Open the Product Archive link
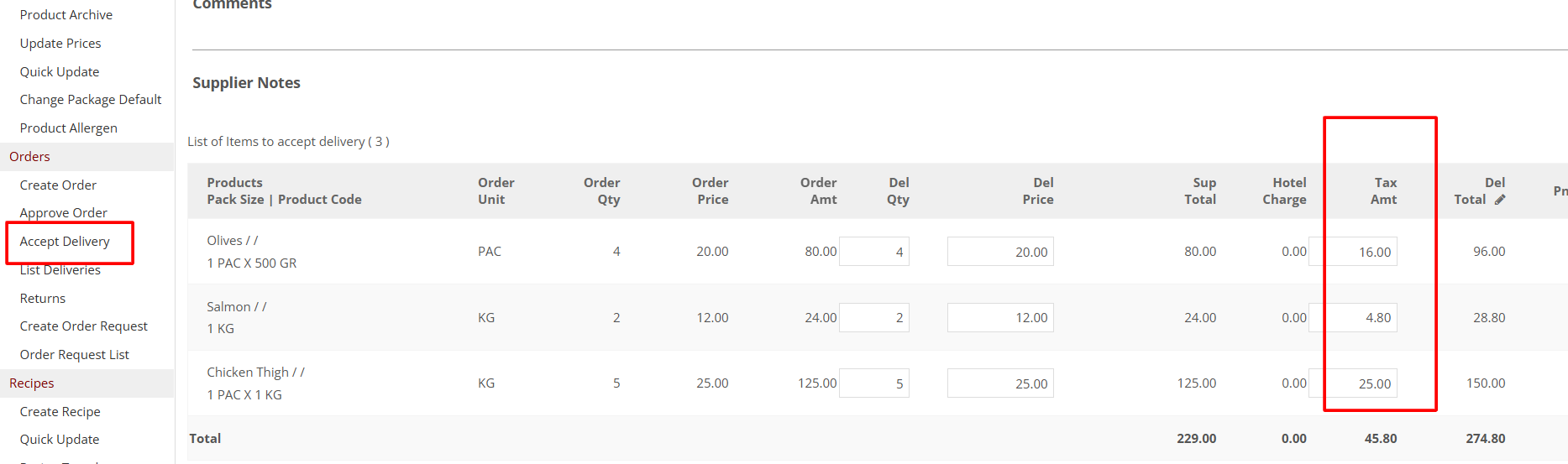 pyautogui.click(x=66, y=15)
